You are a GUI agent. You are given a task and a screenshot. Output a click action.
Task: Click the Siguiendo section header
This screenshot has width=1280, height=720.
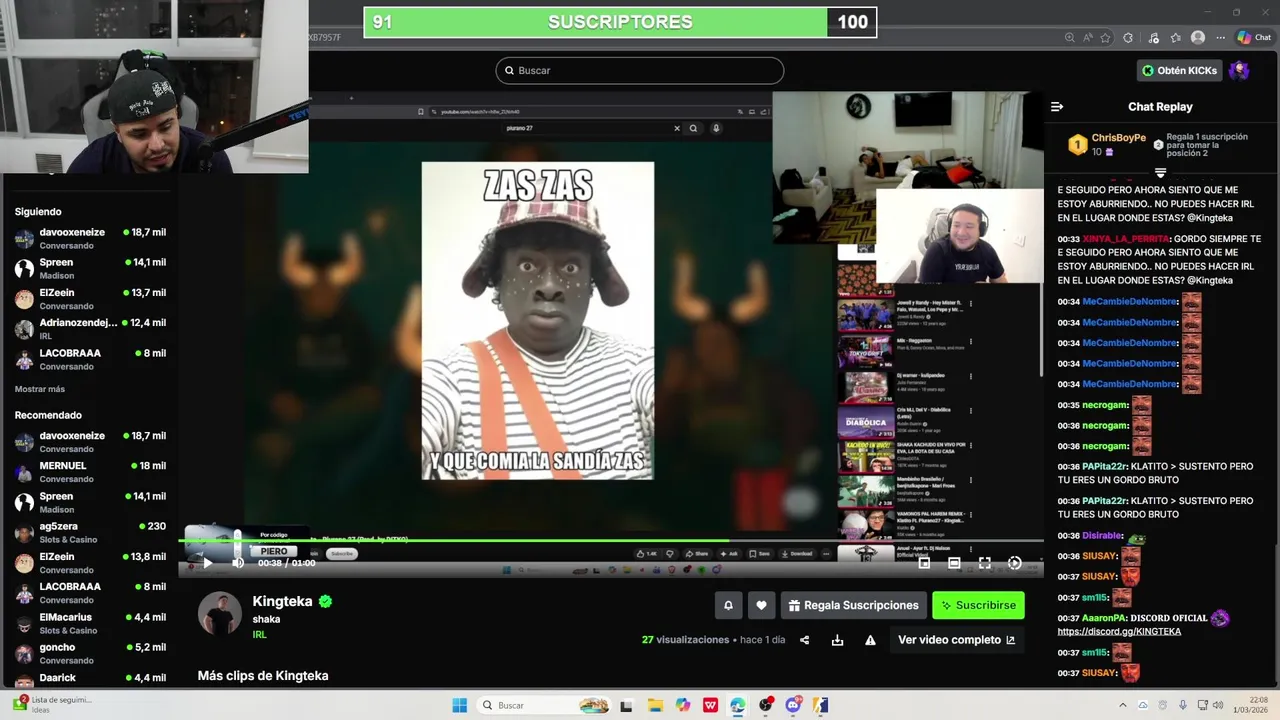click(x=38, y=212)
